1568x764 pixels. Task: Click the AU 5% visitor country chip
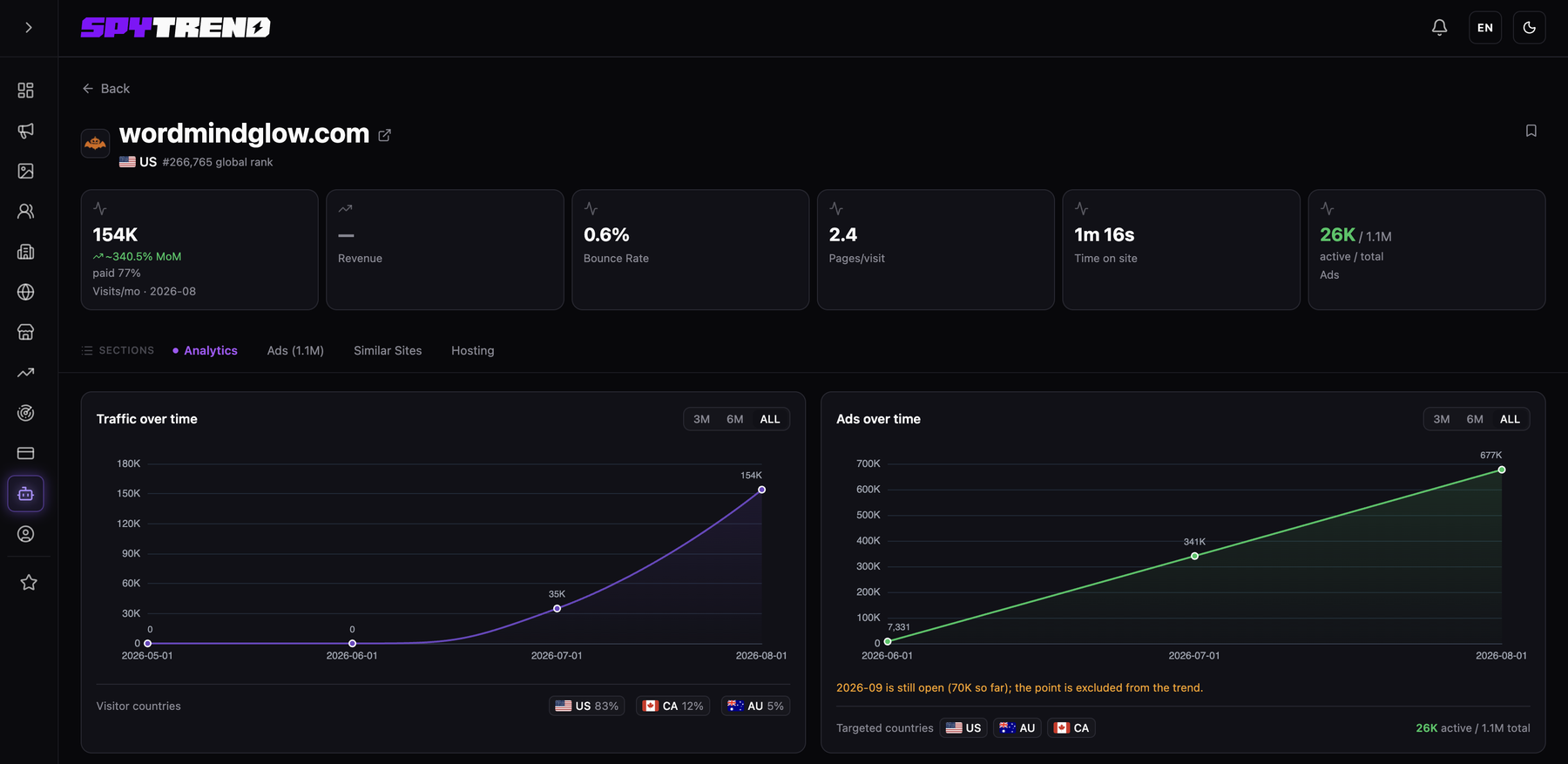point(756,706)
